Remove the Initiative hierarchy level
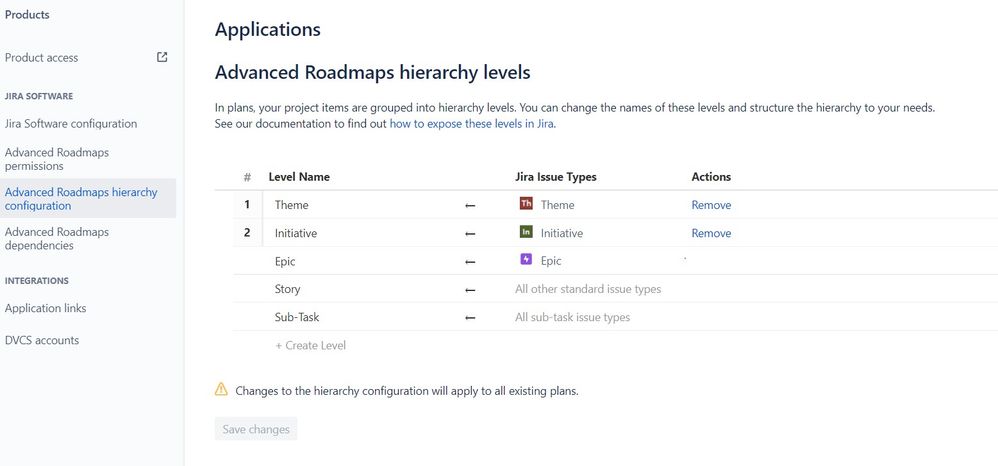The width and height of the screenshot is (998, 466). (x=711, y=233)
